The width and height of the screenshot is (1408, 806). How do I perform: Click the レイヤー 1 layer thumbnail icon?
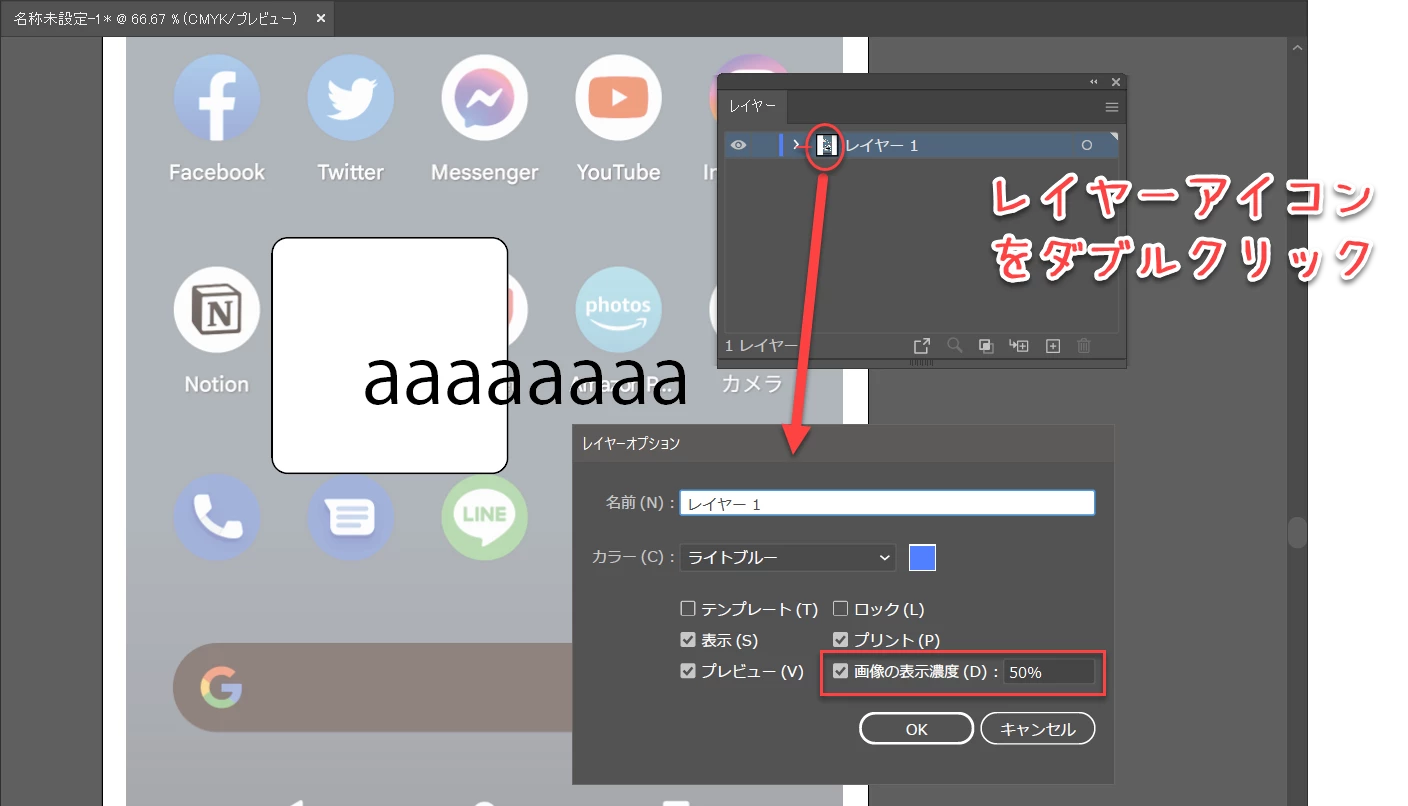(827, 145)
